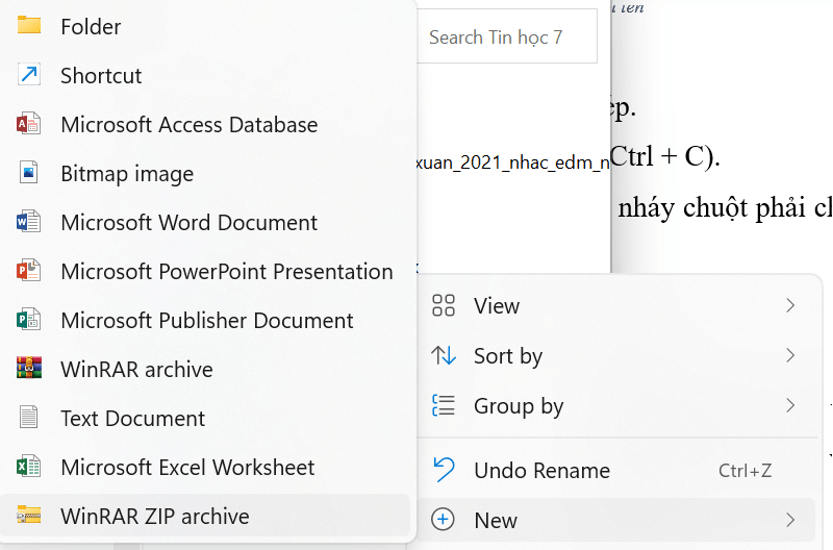Expand the View submenu chevron

pos(790,306)
